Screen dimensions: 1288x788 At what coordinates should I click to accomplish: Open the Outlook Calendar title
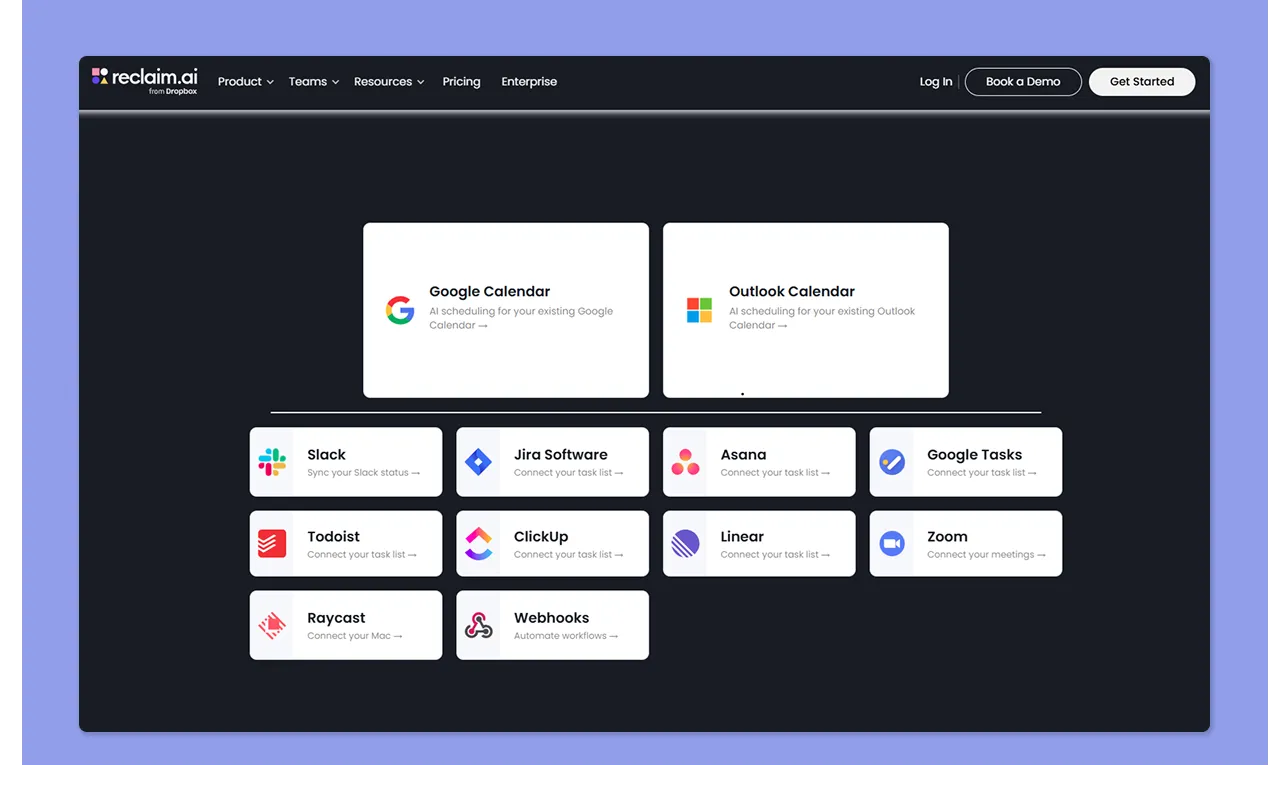pyautogui.click(x=792, y=291)
